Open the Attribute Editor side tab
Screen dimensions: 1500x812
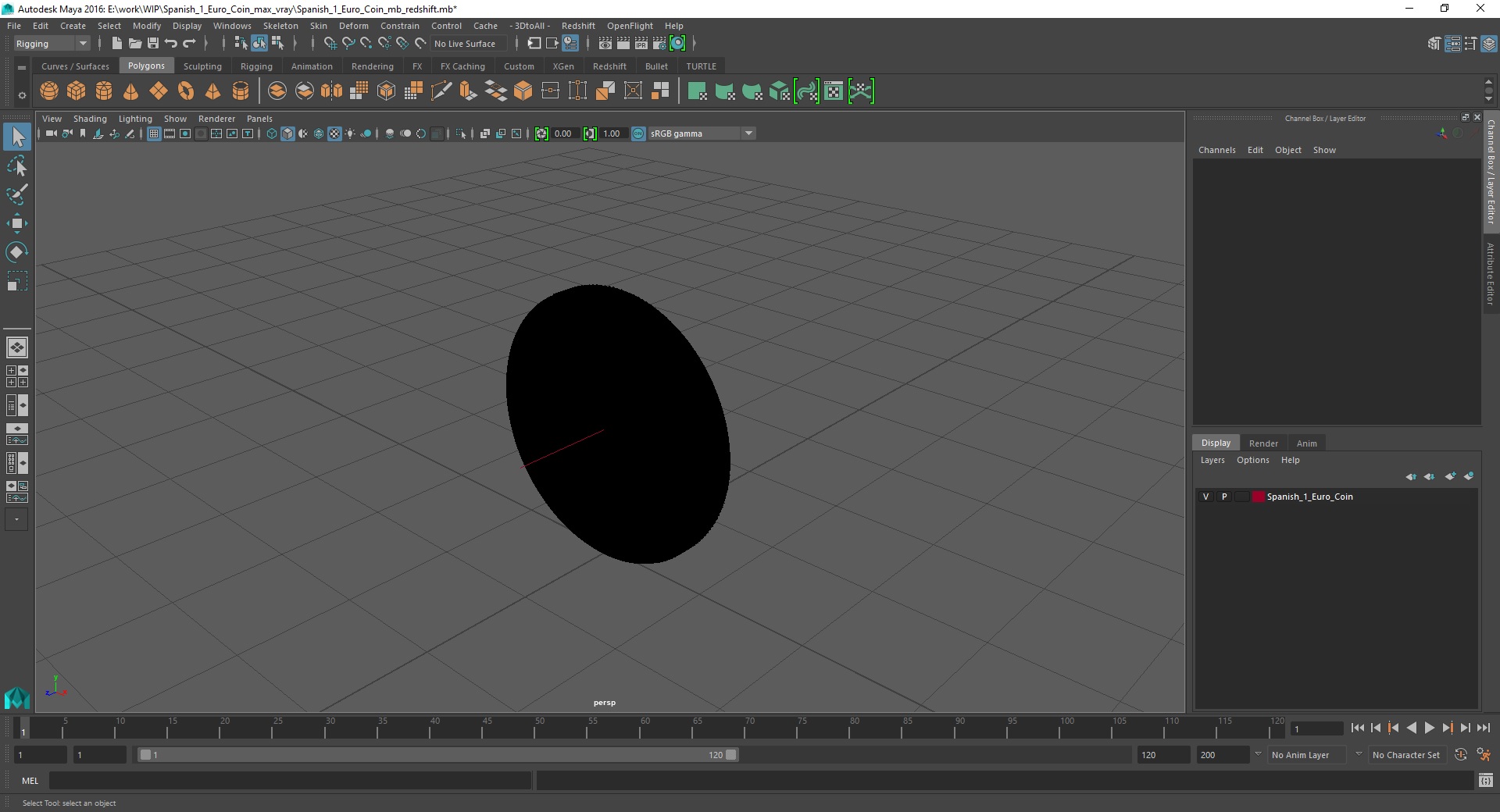click(x=1491, y=273)
